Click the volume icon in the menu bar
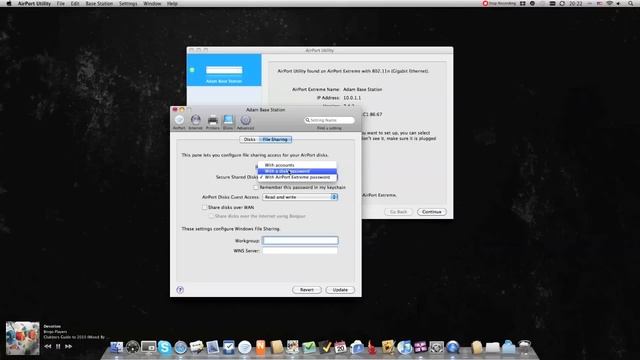The height and width of the screenshot is (360, 640). (619, 3)
